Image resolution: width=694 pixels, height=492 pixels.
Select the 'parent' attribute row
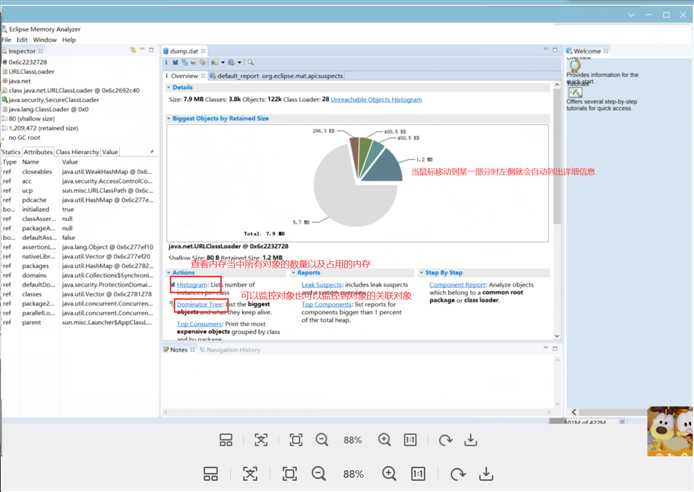pos(78,323)
